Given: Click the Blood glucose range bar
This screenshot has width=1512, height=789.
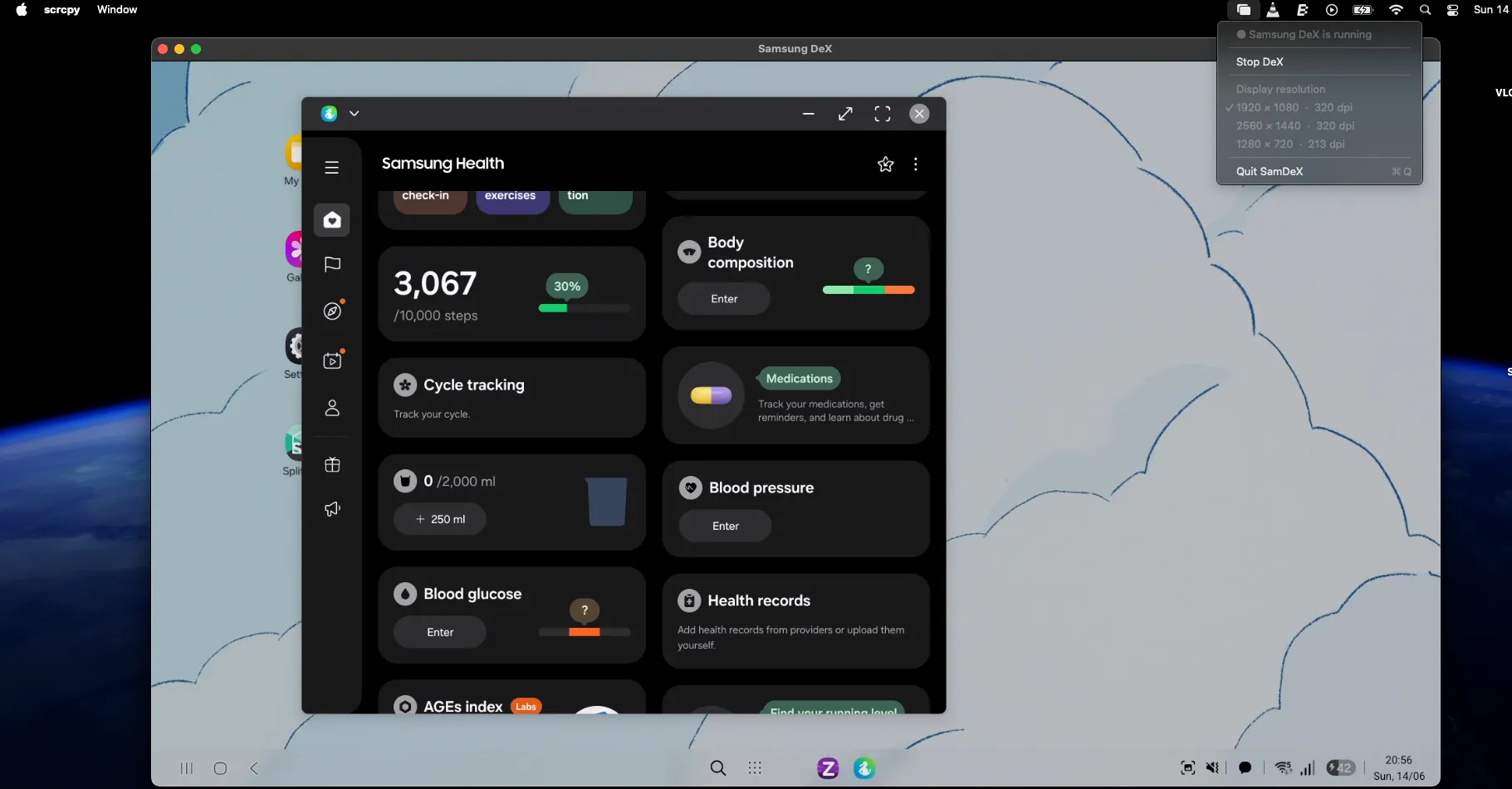Looking at the screenshot, I should (x=585, y=632).
